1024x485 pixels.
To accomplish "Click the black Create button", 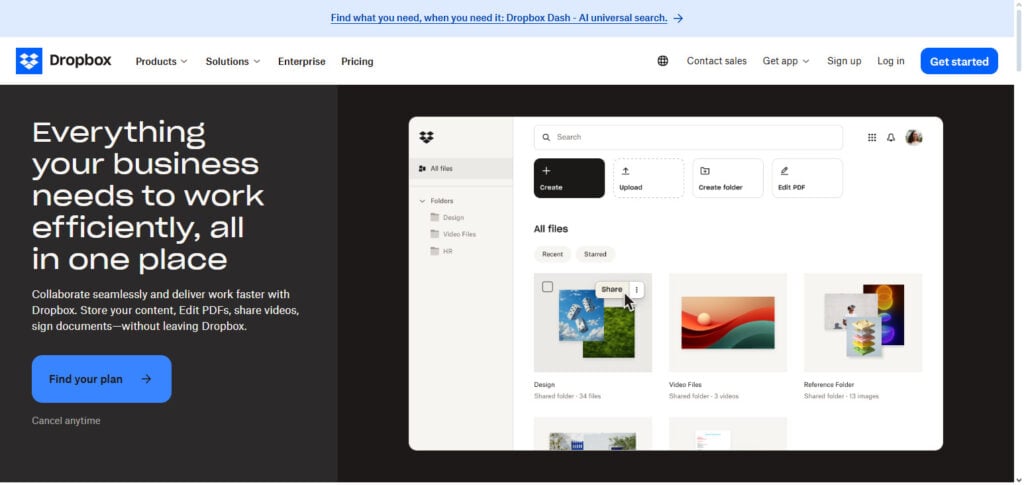I will point(569,178).
